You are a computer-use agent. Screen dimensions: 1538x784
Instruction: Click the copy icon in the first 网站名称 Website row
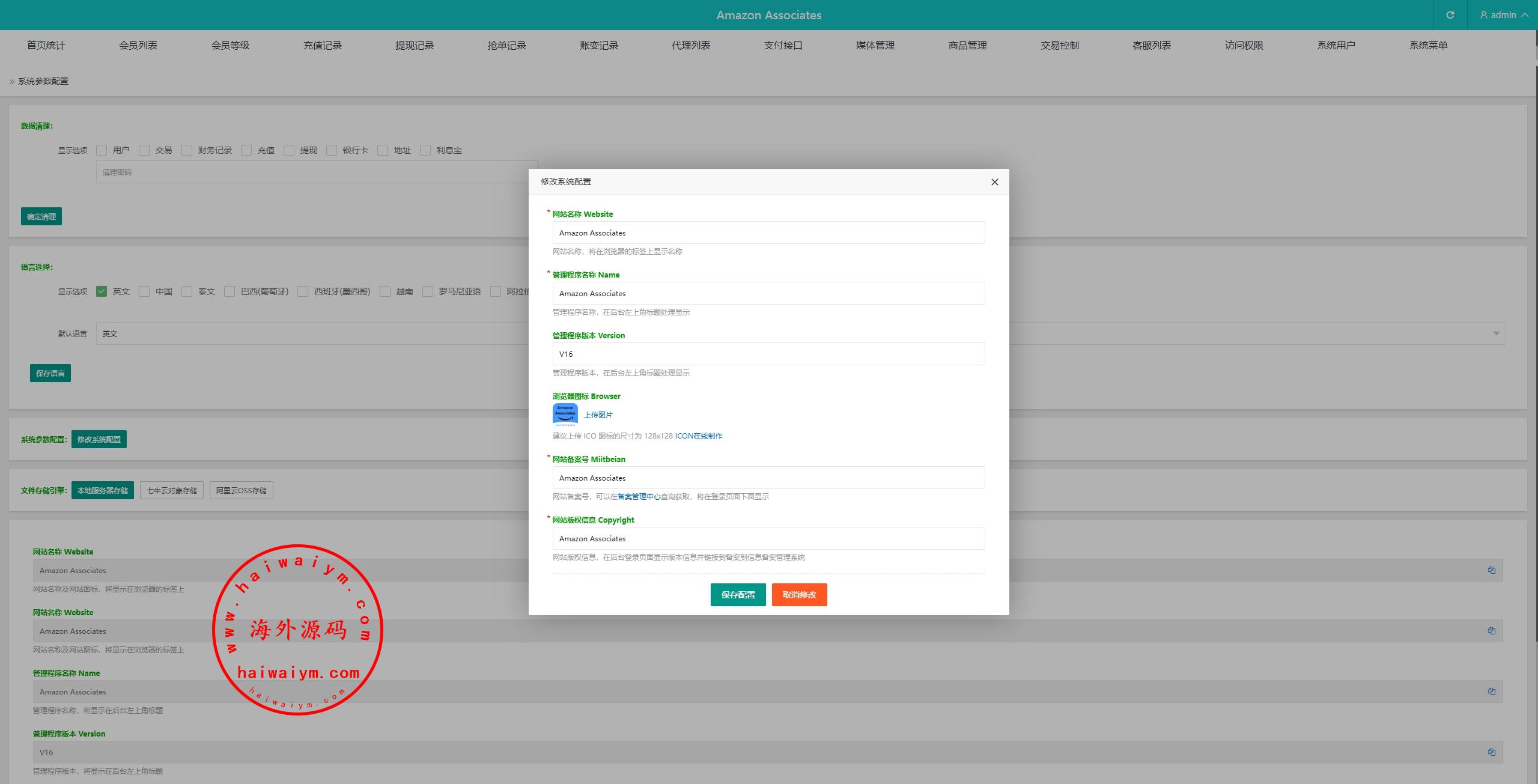point(1491,570)
